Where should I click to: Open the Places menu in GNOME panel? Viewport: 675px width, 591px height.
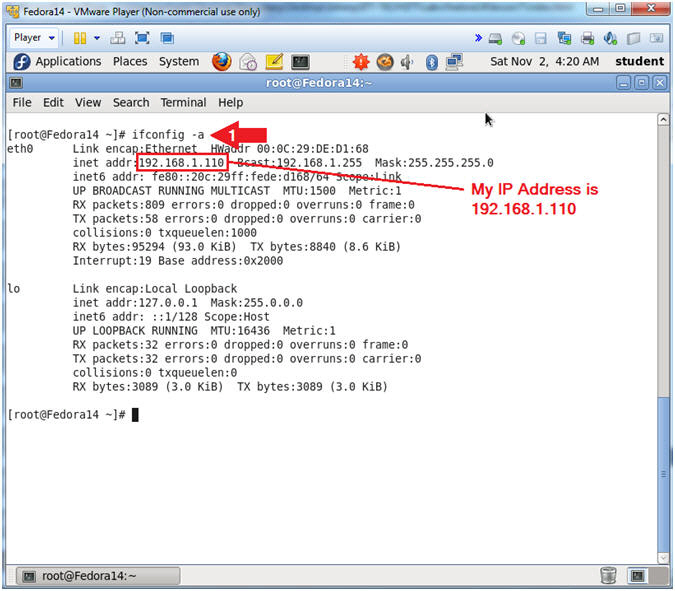tap(130, 62)
